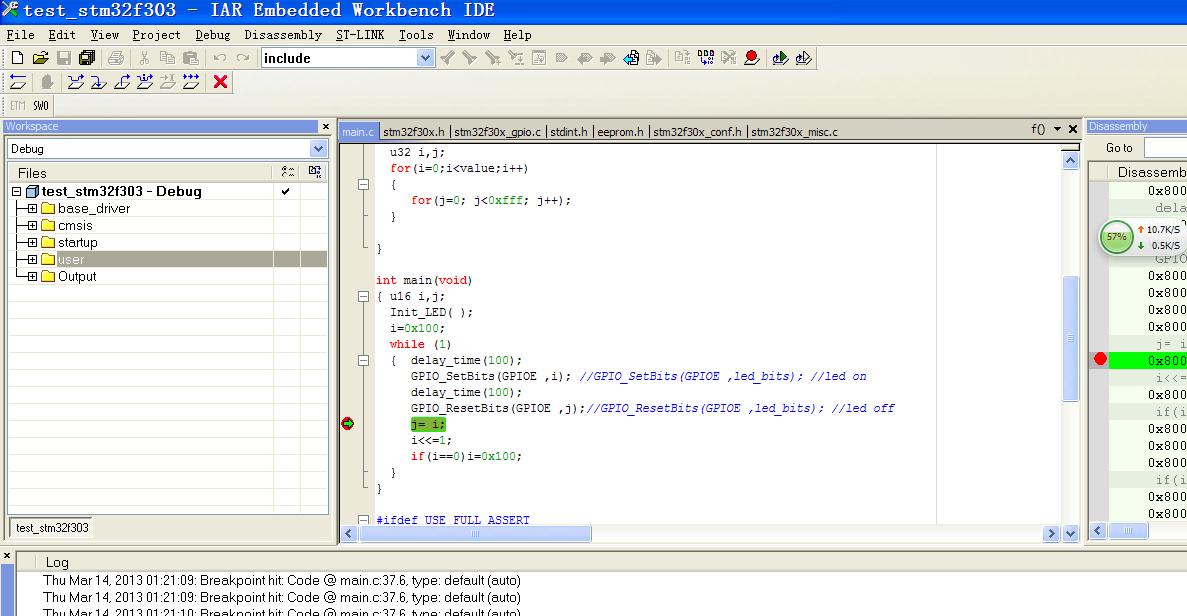Compile the current file
1187x616 pixels.
(x=682, y=58)
